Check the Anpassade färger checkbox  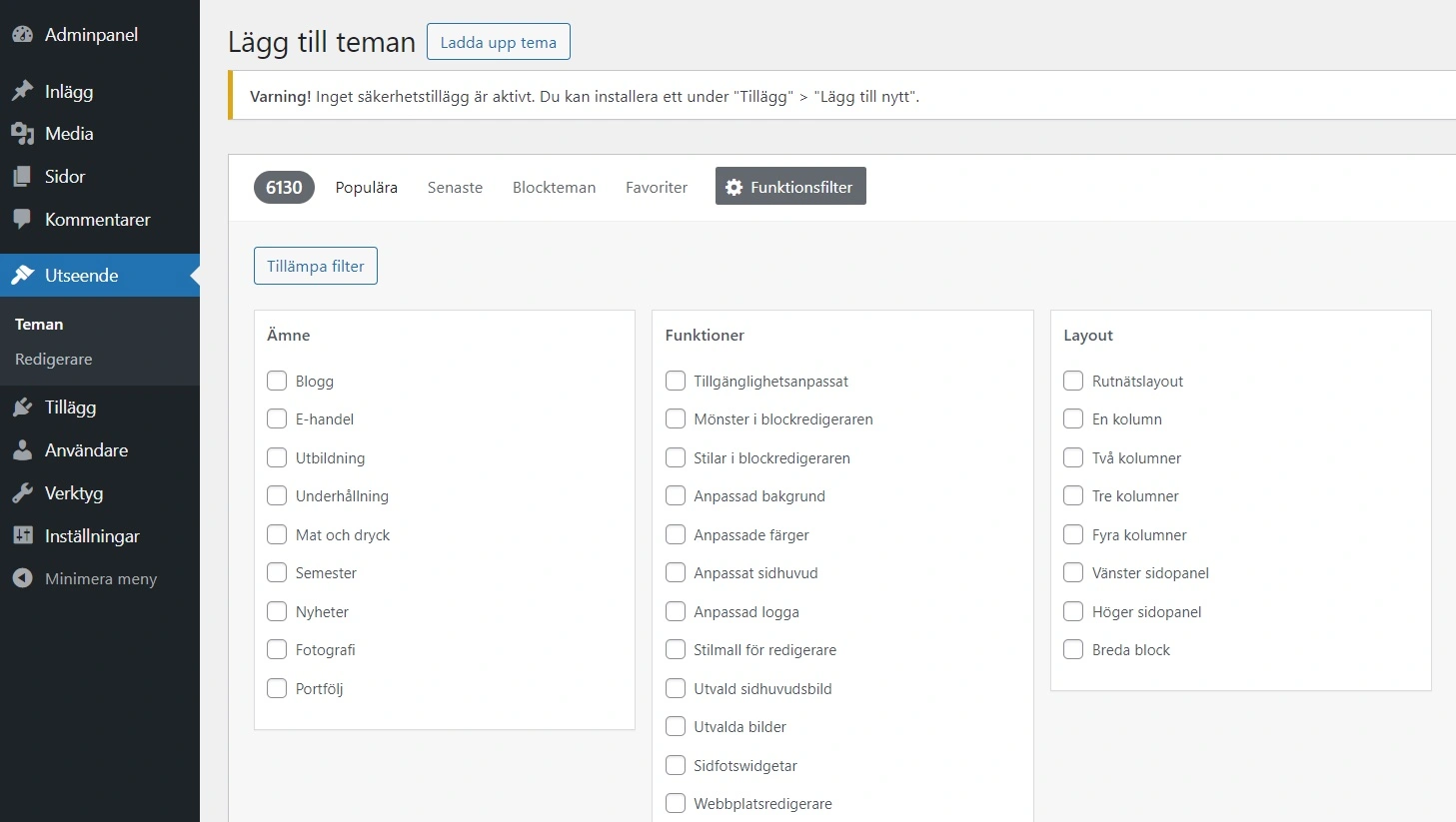click(x=676, y=534)
